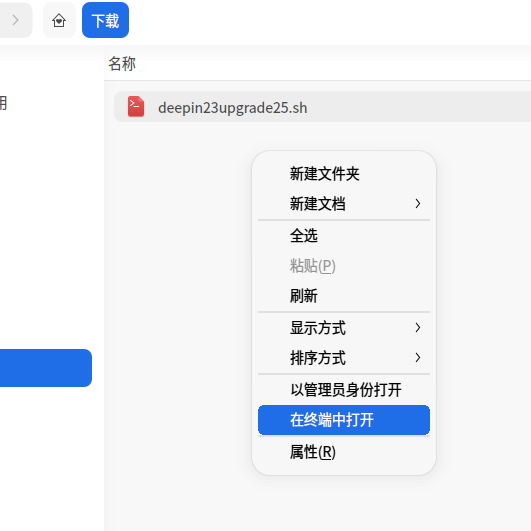Open 属性(R) properties menu entry
The width and height of the screenshot is (531, 531).
tap(344, 452)
